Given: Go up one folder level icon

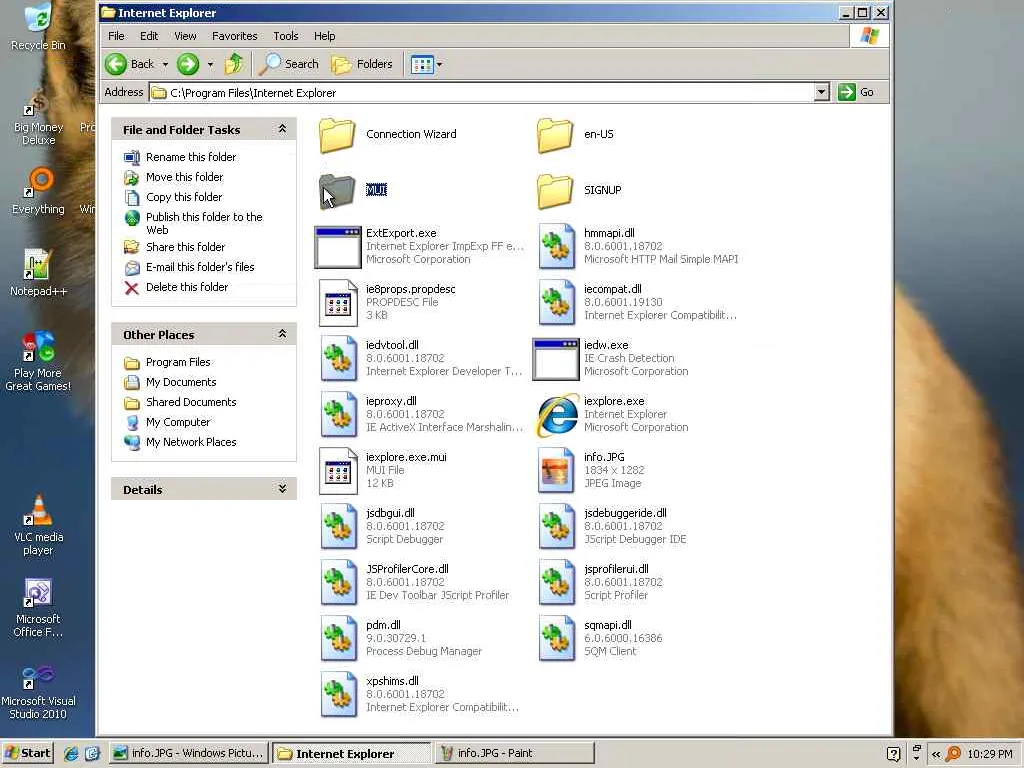Looking at the screenshot, I should click(234, 64).
